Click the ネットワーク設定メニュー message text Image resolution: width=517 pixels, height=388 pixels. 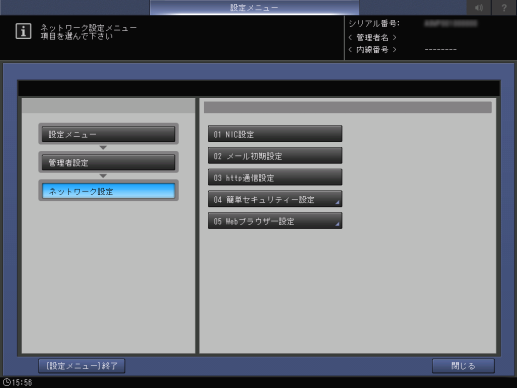pos(88,28)
